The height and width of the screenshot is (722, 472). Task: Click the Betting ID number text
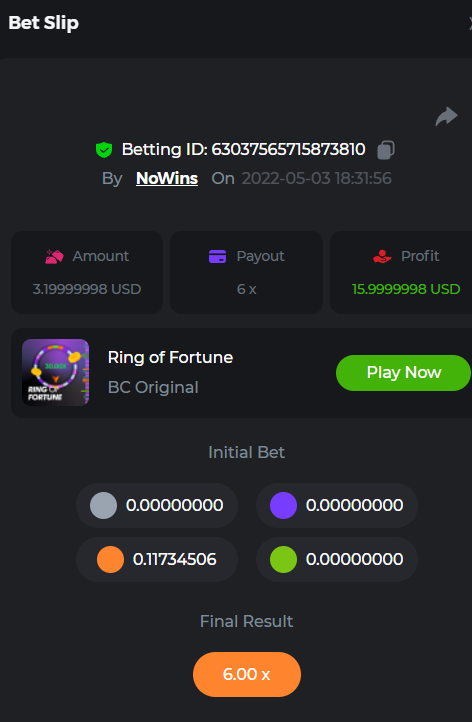[288, 150]
